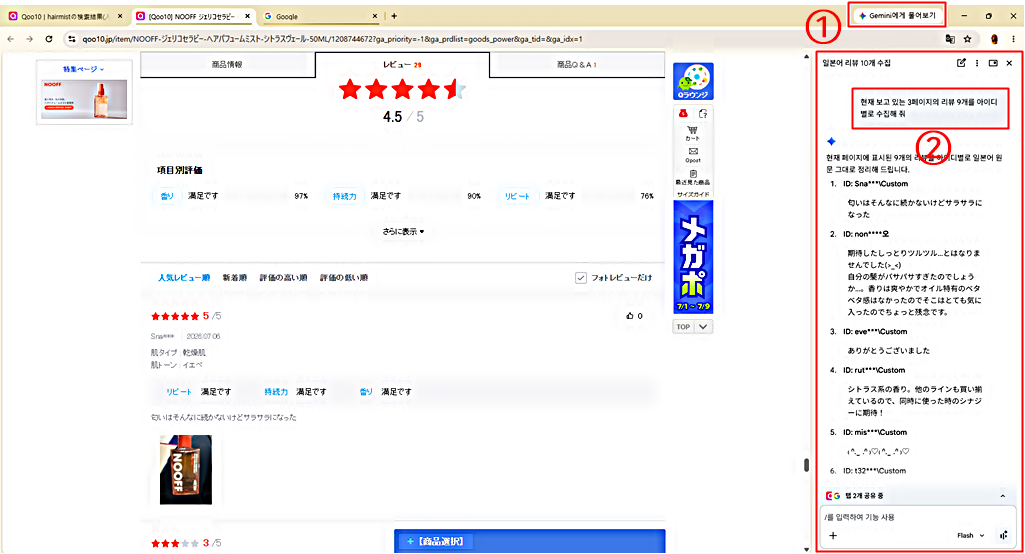Click the help question icon in sidebar

[703, 114]
